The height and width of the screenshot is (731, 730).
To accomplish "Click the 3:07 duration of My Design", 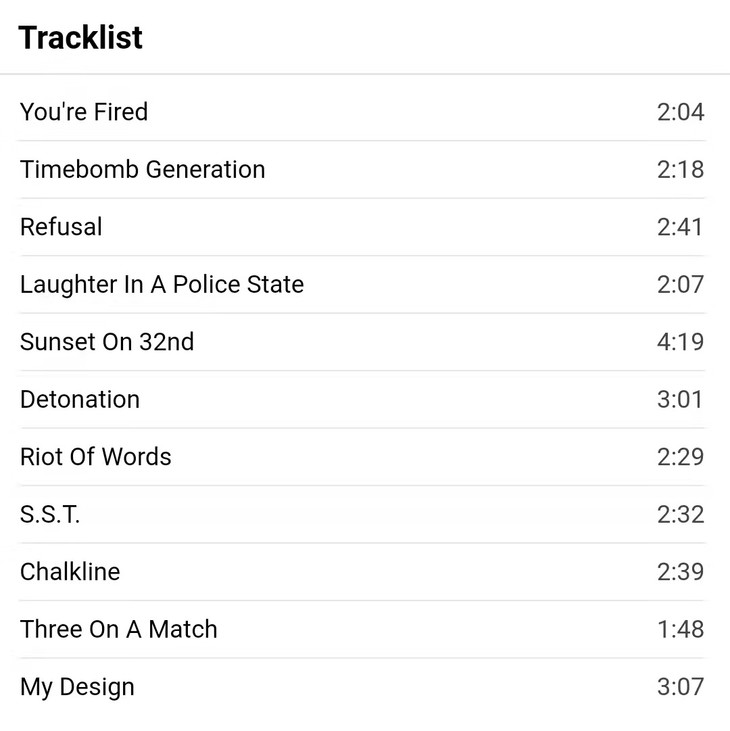I will coord(680,687).
